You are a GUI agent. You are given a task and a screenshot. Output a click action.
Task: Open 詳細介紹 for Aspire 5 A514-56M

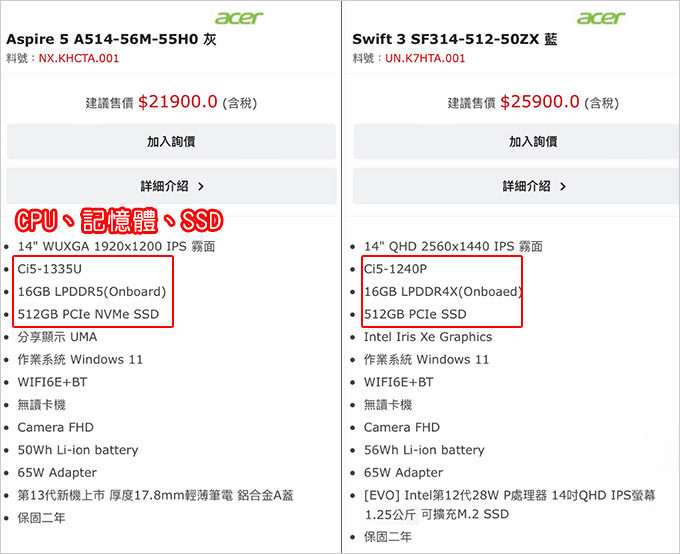(x=171, y=186)
